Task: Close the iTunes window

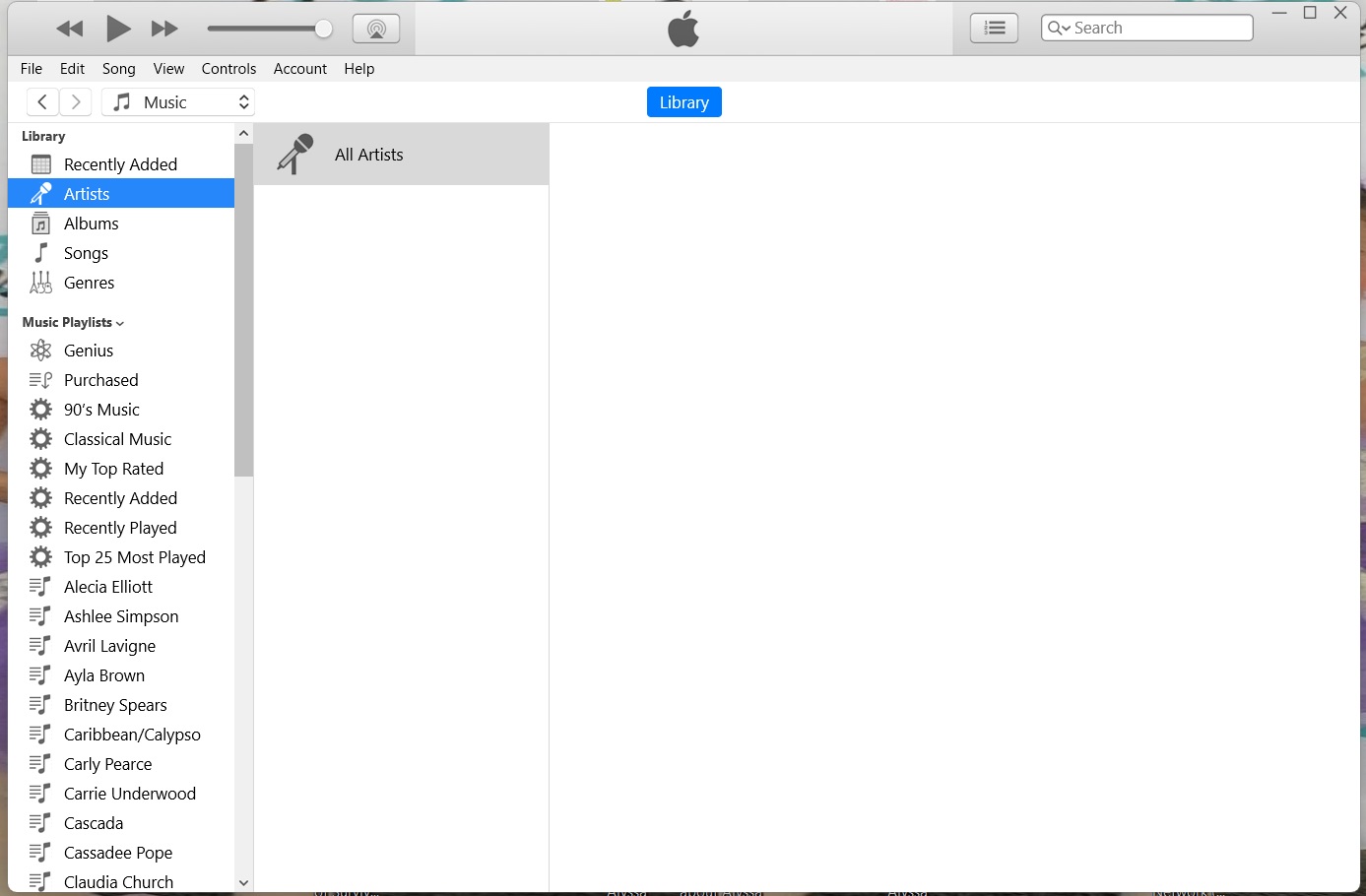Action: (1340, 13)
